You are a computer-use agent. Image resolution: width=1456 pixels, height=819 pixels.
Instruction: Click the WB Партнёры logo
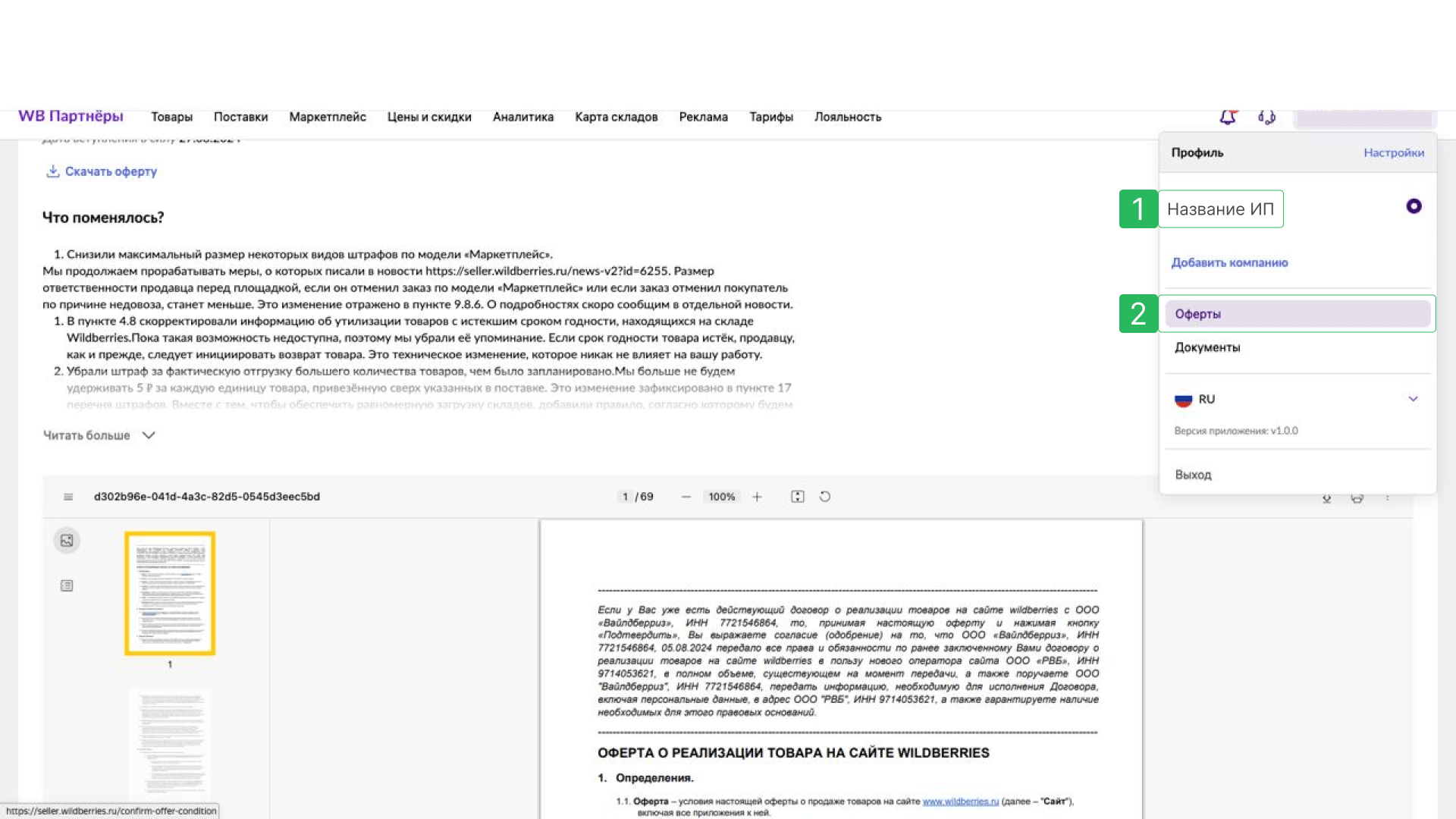click(71, 116)
